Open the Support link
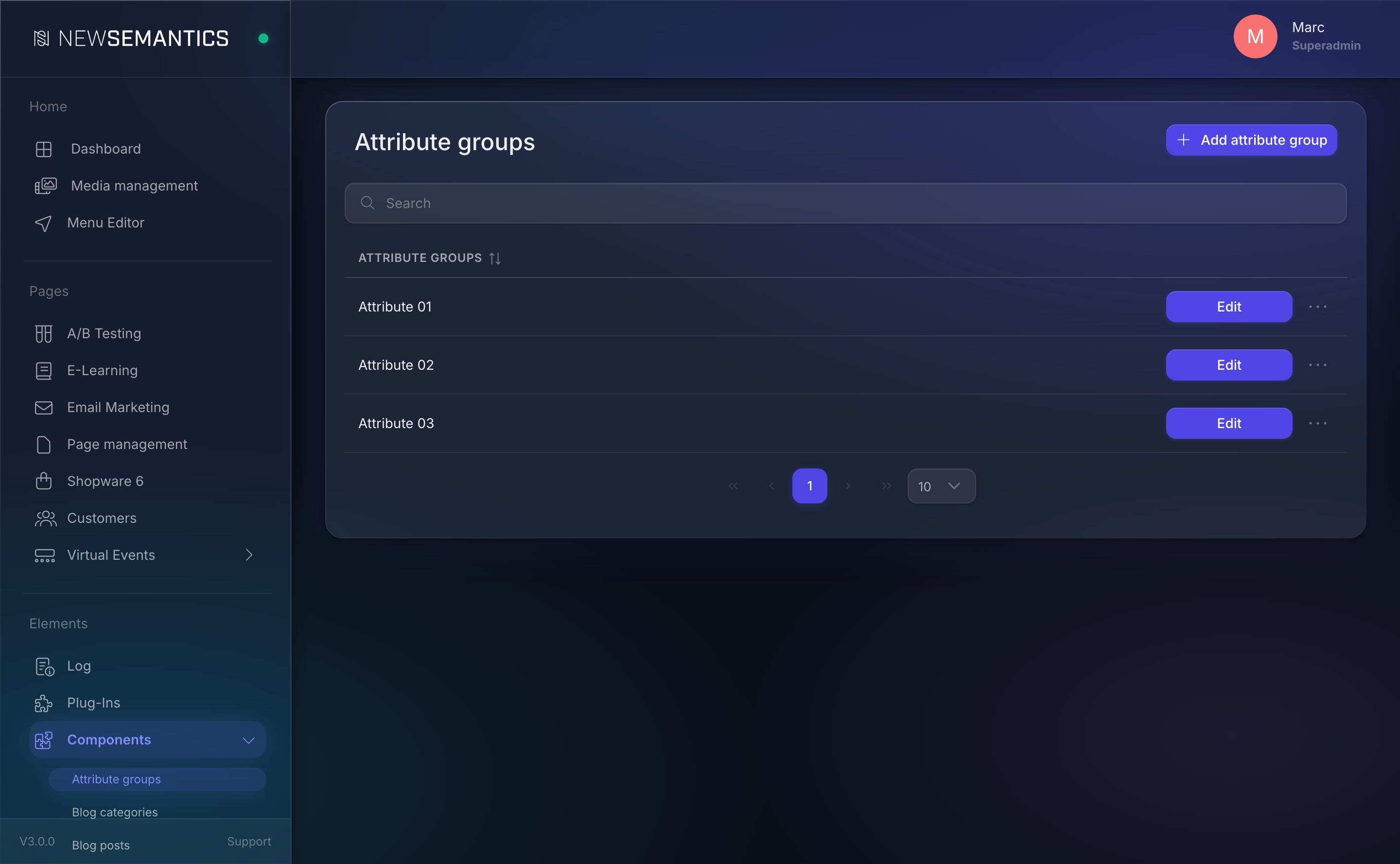 point(249,842)
